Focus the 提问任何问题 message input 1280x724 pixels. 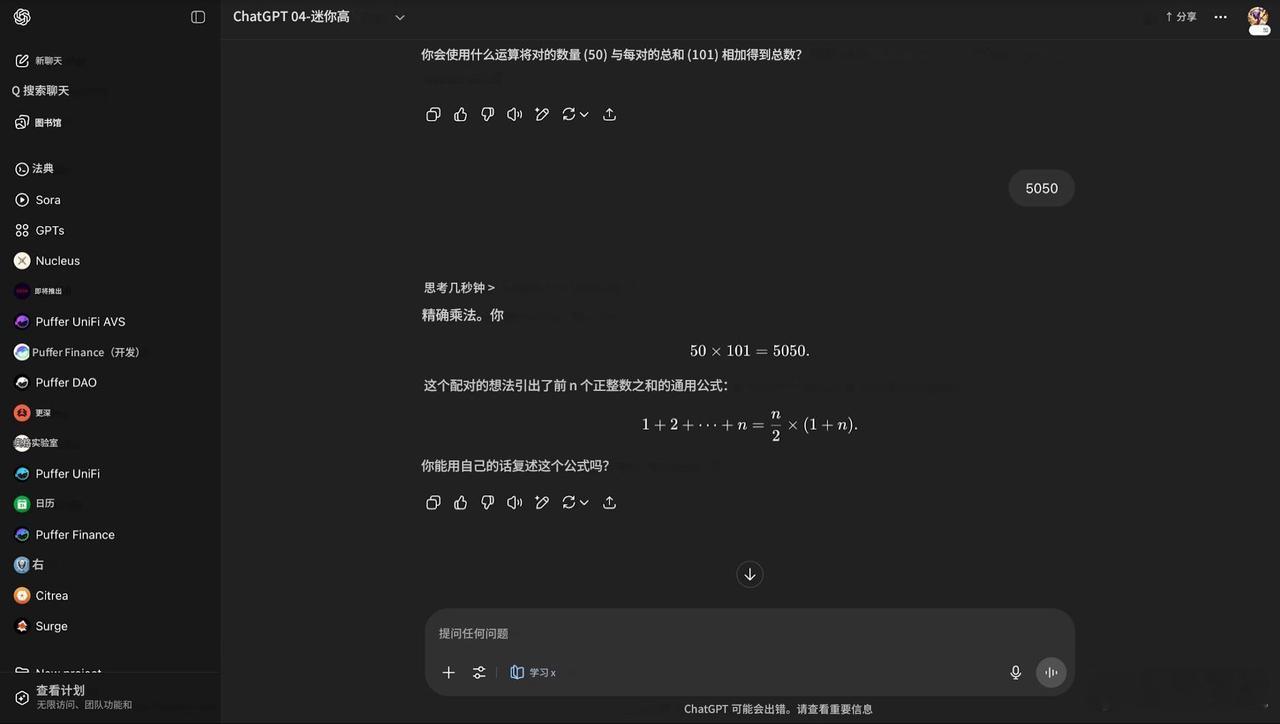point(750,634)
